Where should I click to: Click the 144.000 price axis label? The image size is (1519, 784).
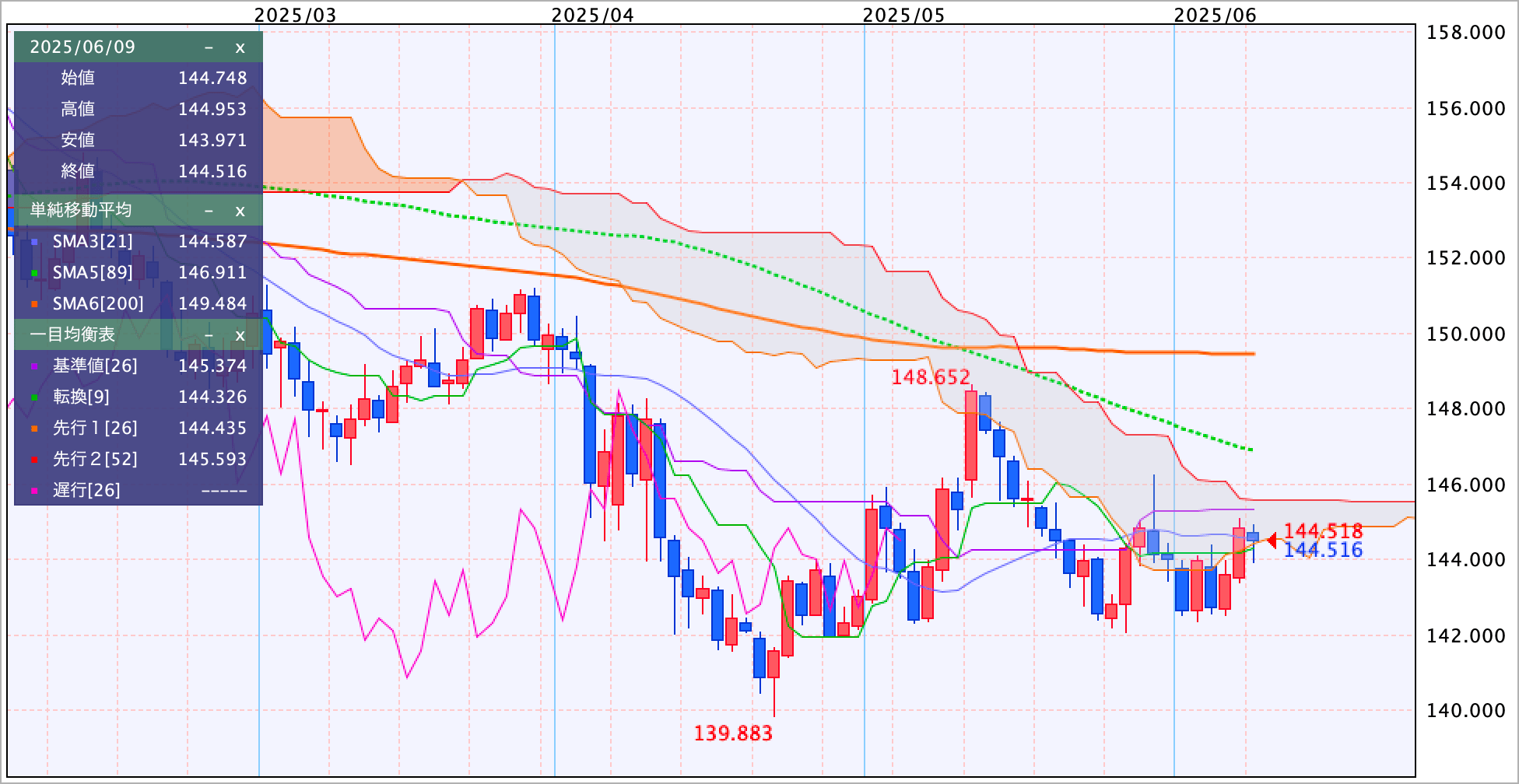point(1465,560)
